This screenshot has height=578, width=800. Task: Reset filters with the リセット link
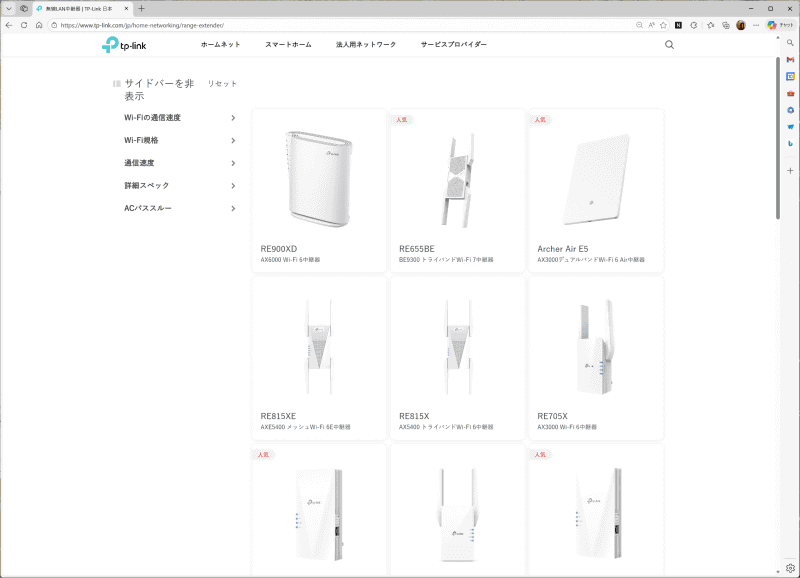coord(222,83)
